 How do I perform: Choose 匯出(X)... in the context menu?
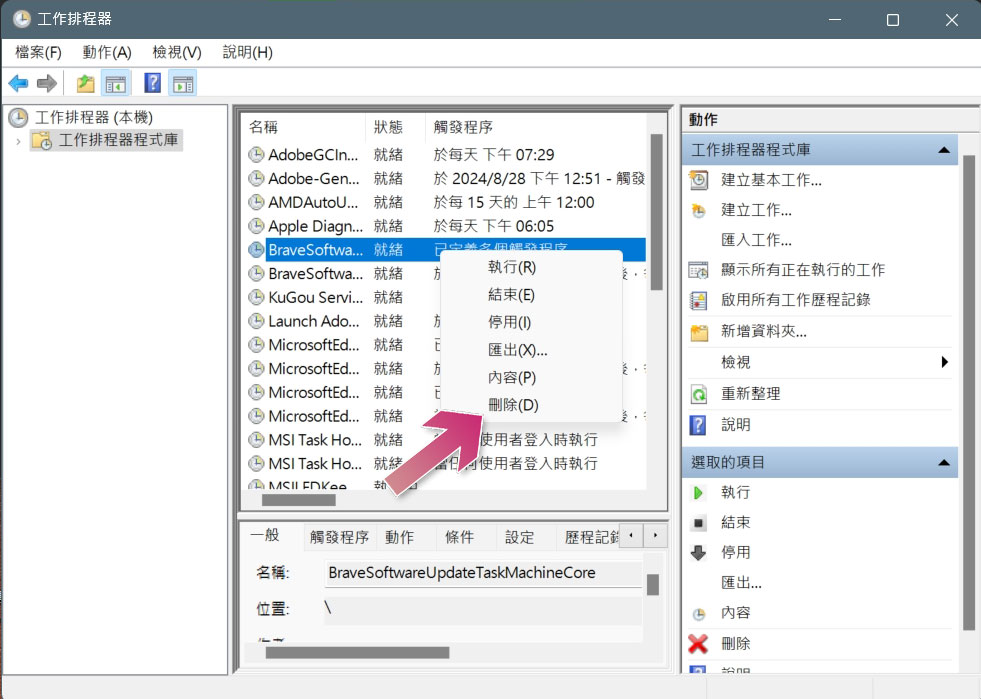pyautogui.click(x=531, y=350)
